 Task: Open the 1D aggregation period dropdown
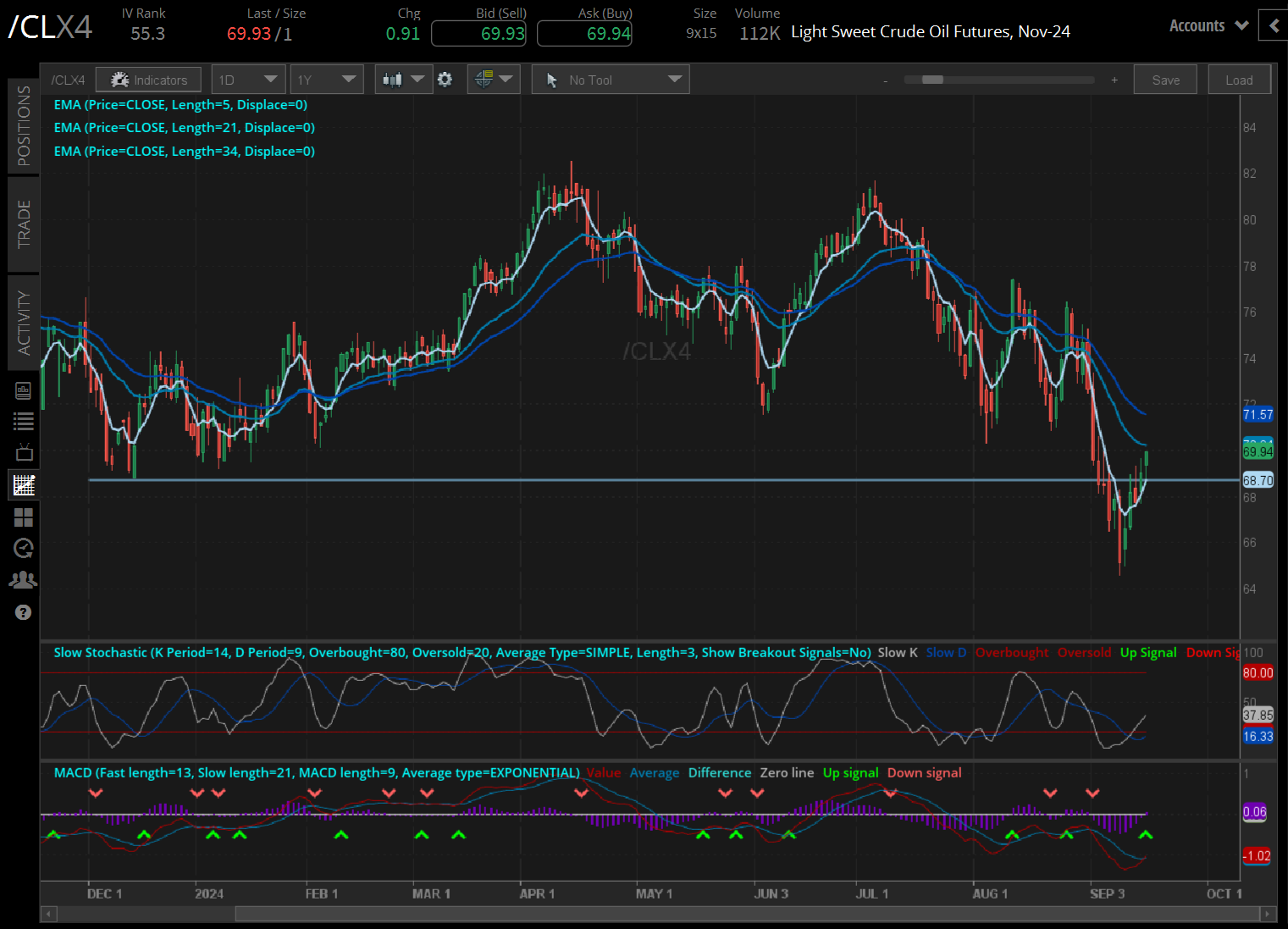tap(248, 80)
